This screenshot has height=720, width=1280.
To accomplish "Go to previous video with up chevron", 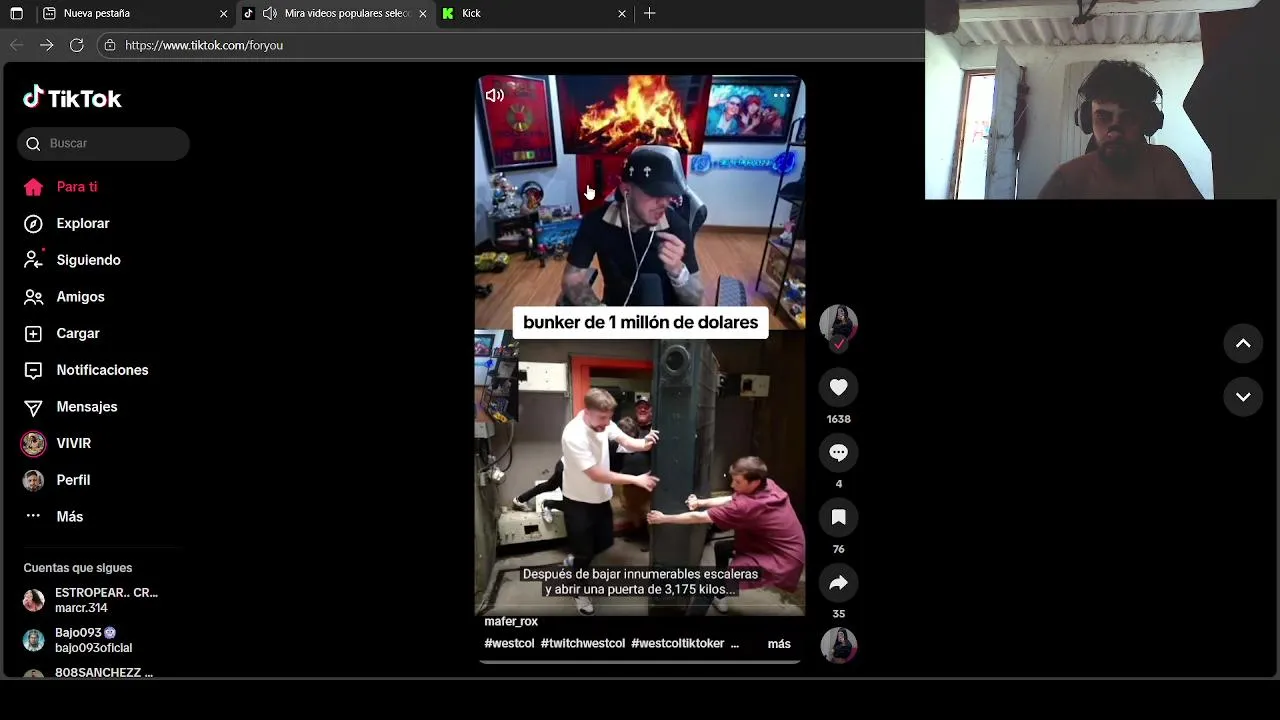I will click(1243, 344).
